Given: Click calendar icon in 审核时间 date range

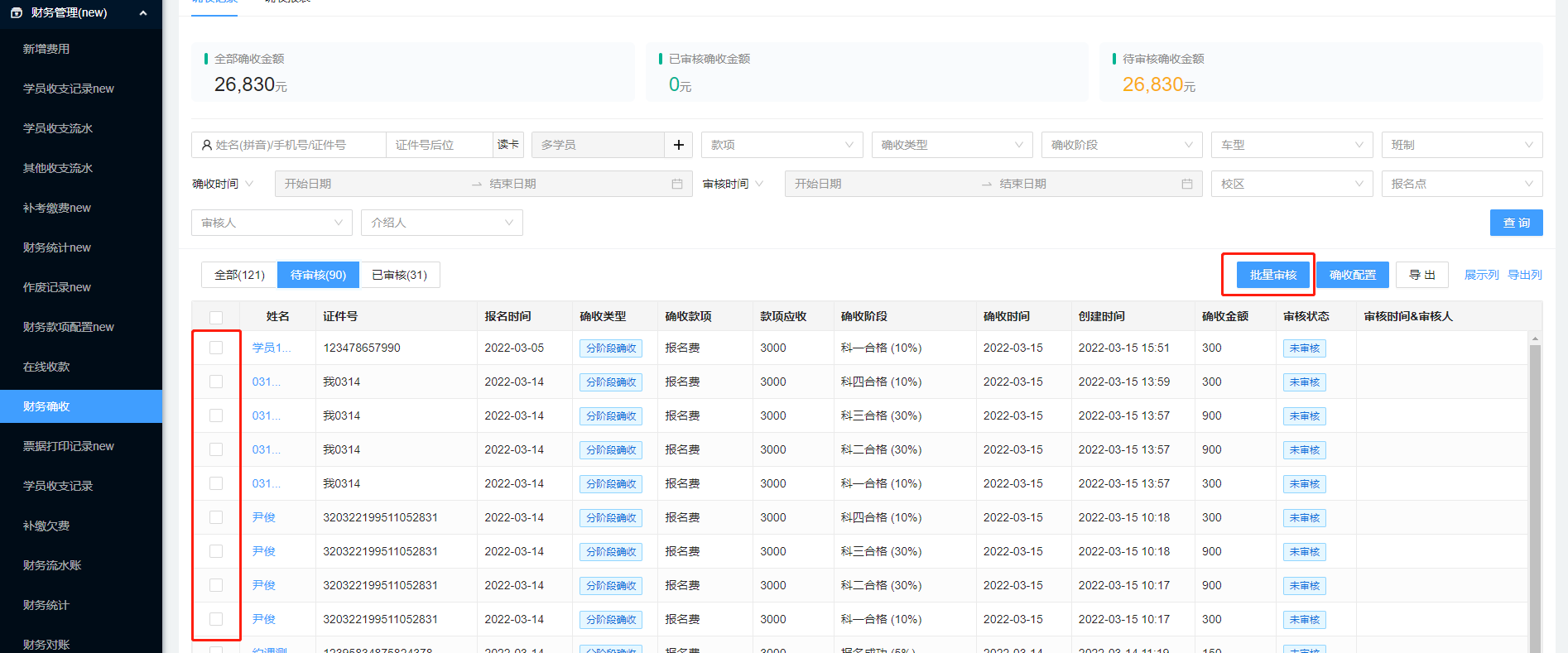Looking at the screenshot, I should [1186, 184].
